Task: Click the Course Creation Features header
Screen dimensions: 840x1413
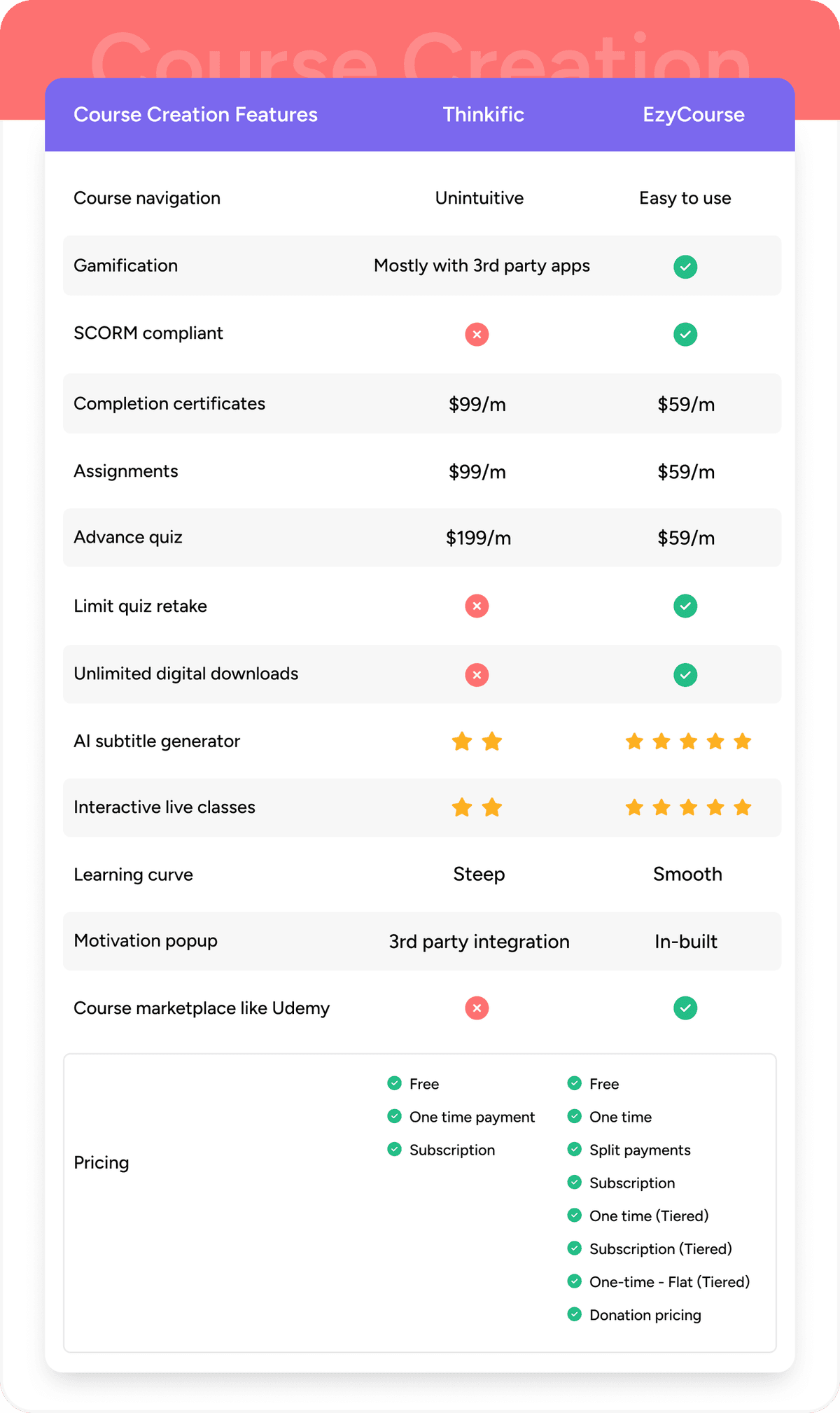Action: pos(195,115)
